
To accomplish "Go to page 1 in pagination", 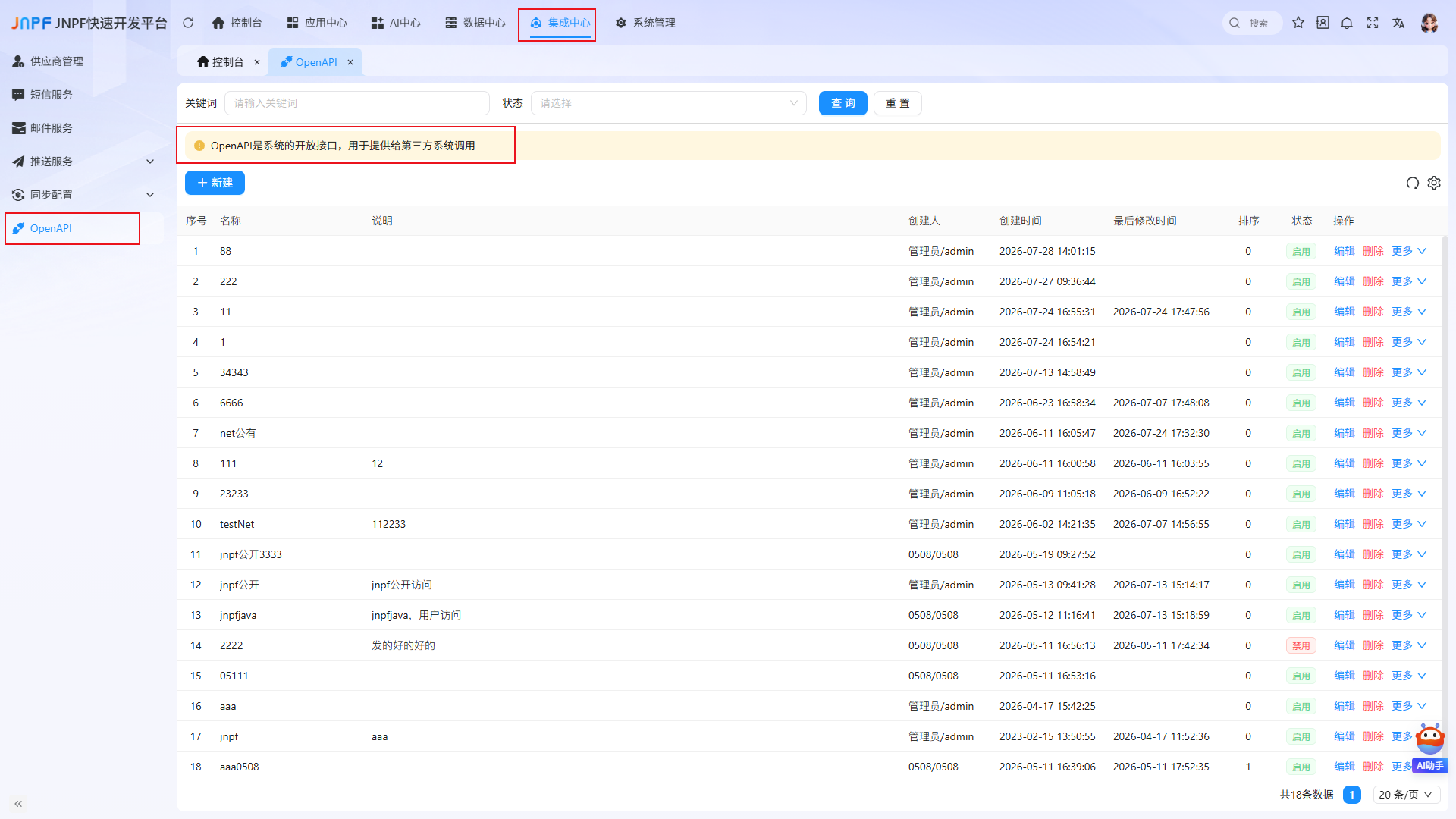I will (x=1351, y=795).
